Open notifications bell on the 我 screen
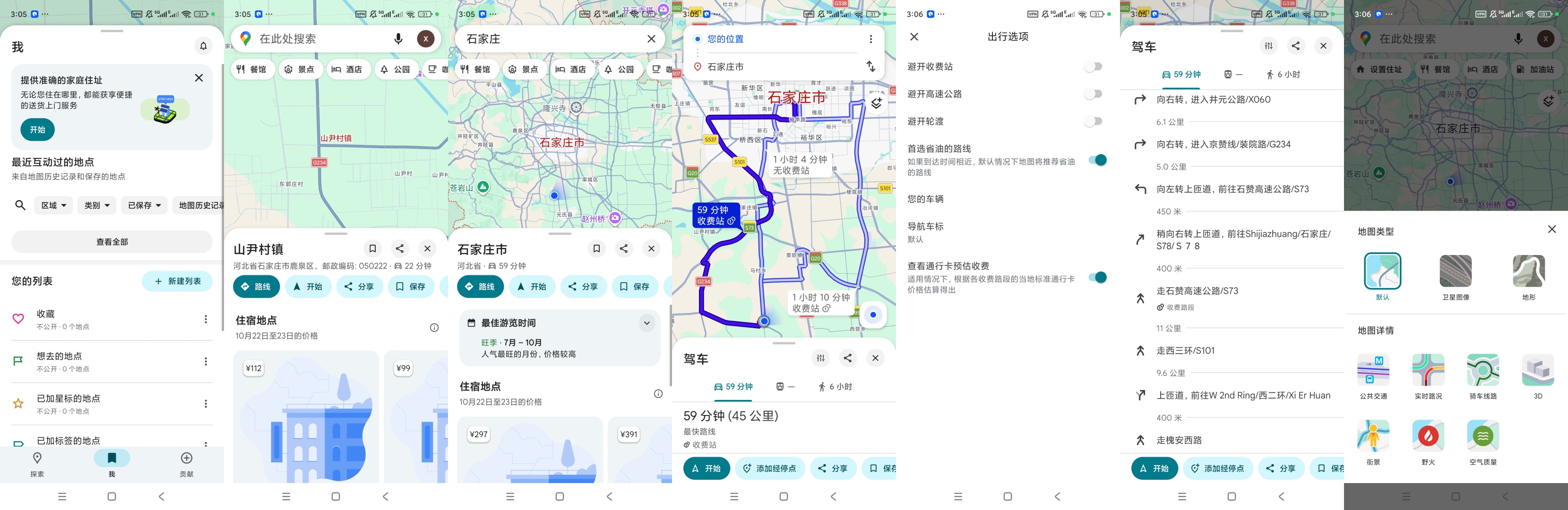The width and height of the screenshot is (1568, 510). coord(203,46)
